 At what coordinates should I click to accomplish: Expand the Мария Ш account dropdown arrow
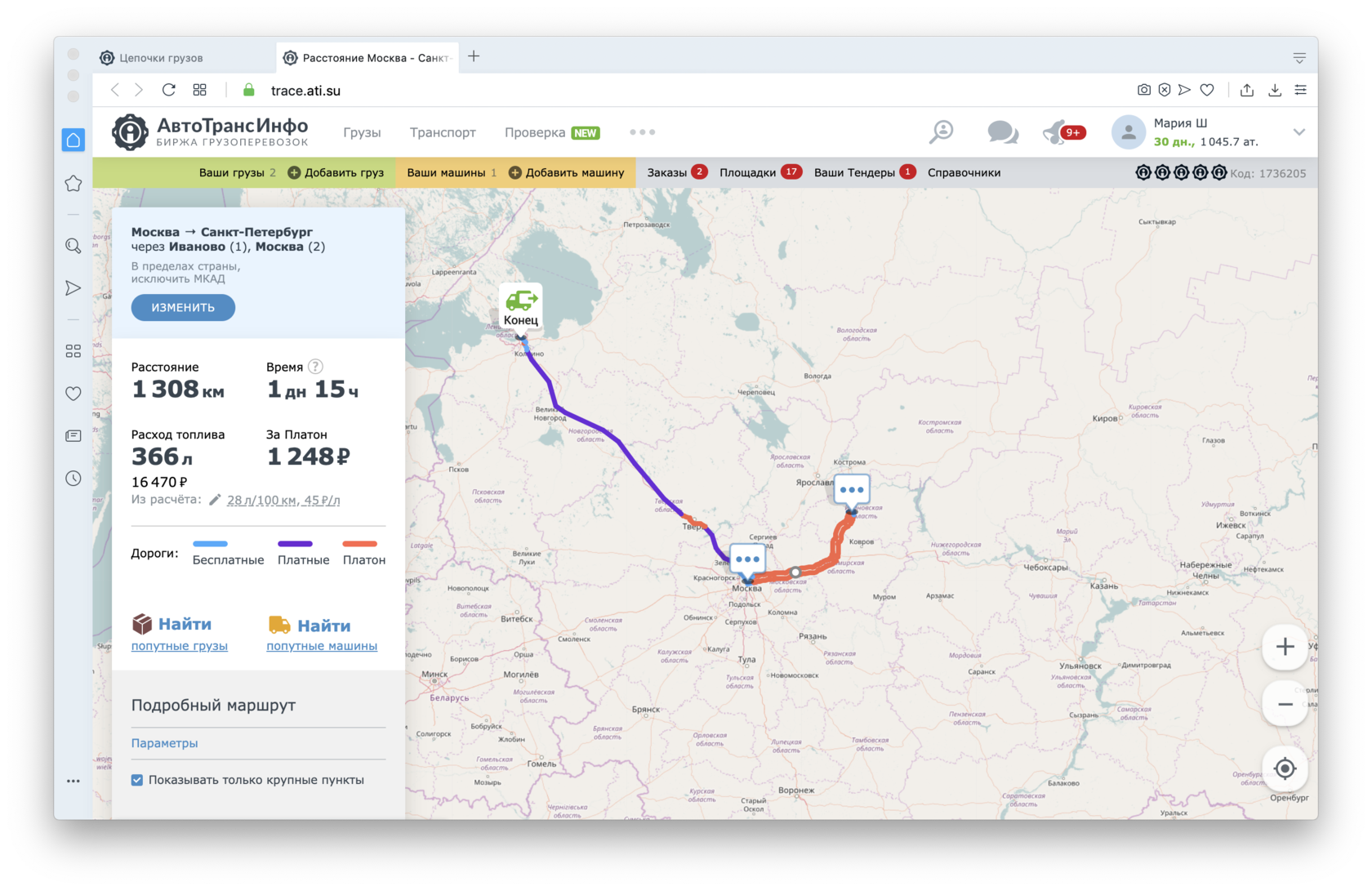coord(1298,132)
